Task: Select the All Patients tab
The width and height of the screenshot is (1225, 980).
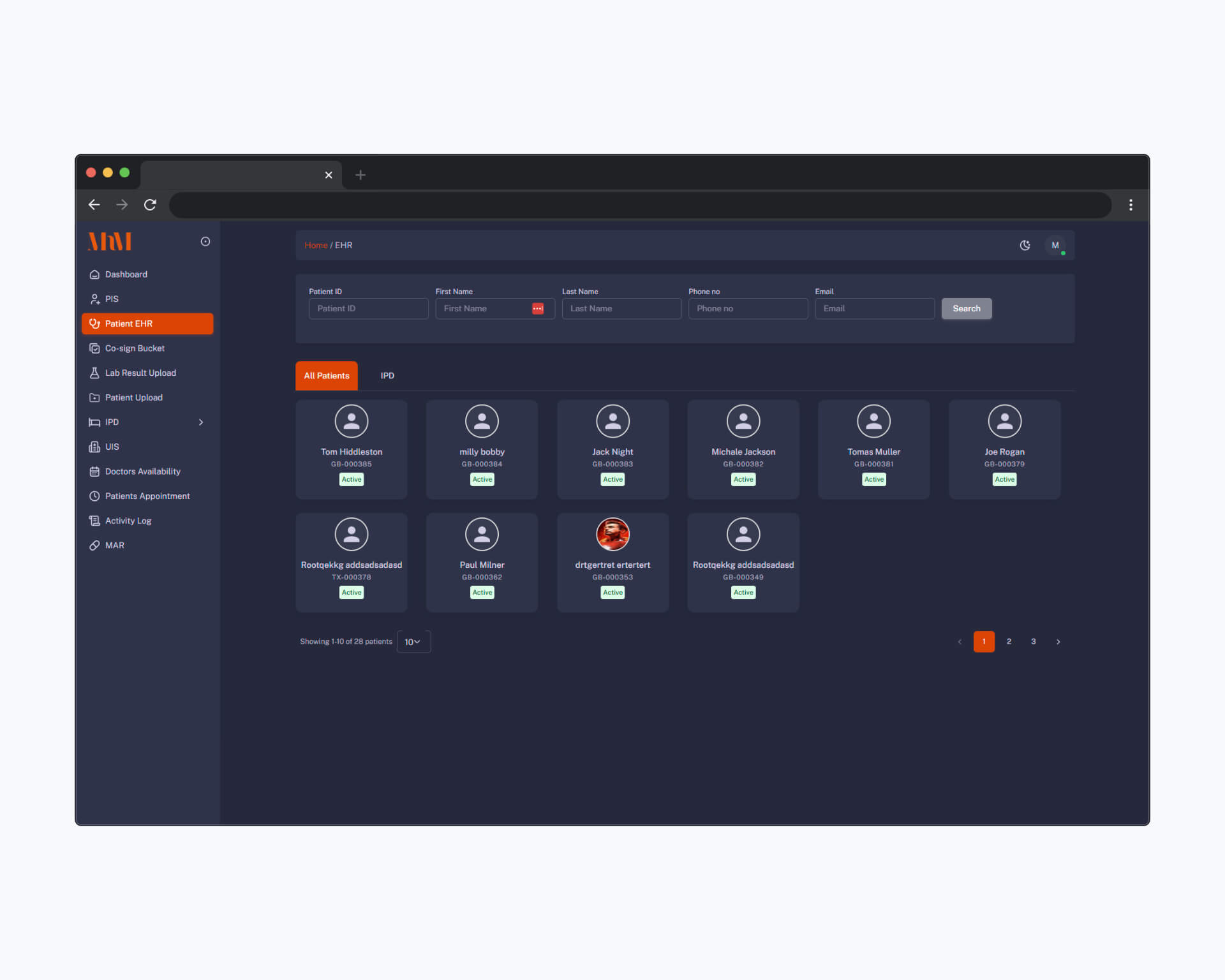Action: [326, 376]
